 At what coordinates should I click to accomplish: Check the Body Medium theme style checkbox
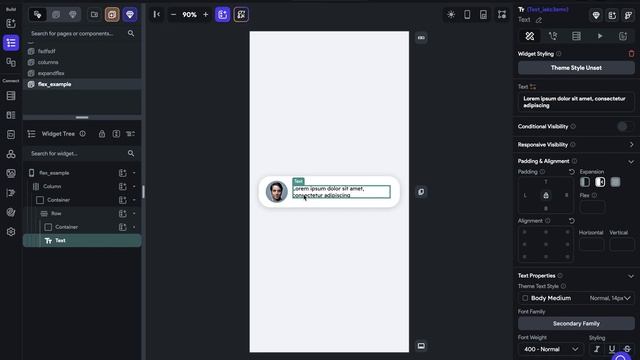[x=525, y=298]
